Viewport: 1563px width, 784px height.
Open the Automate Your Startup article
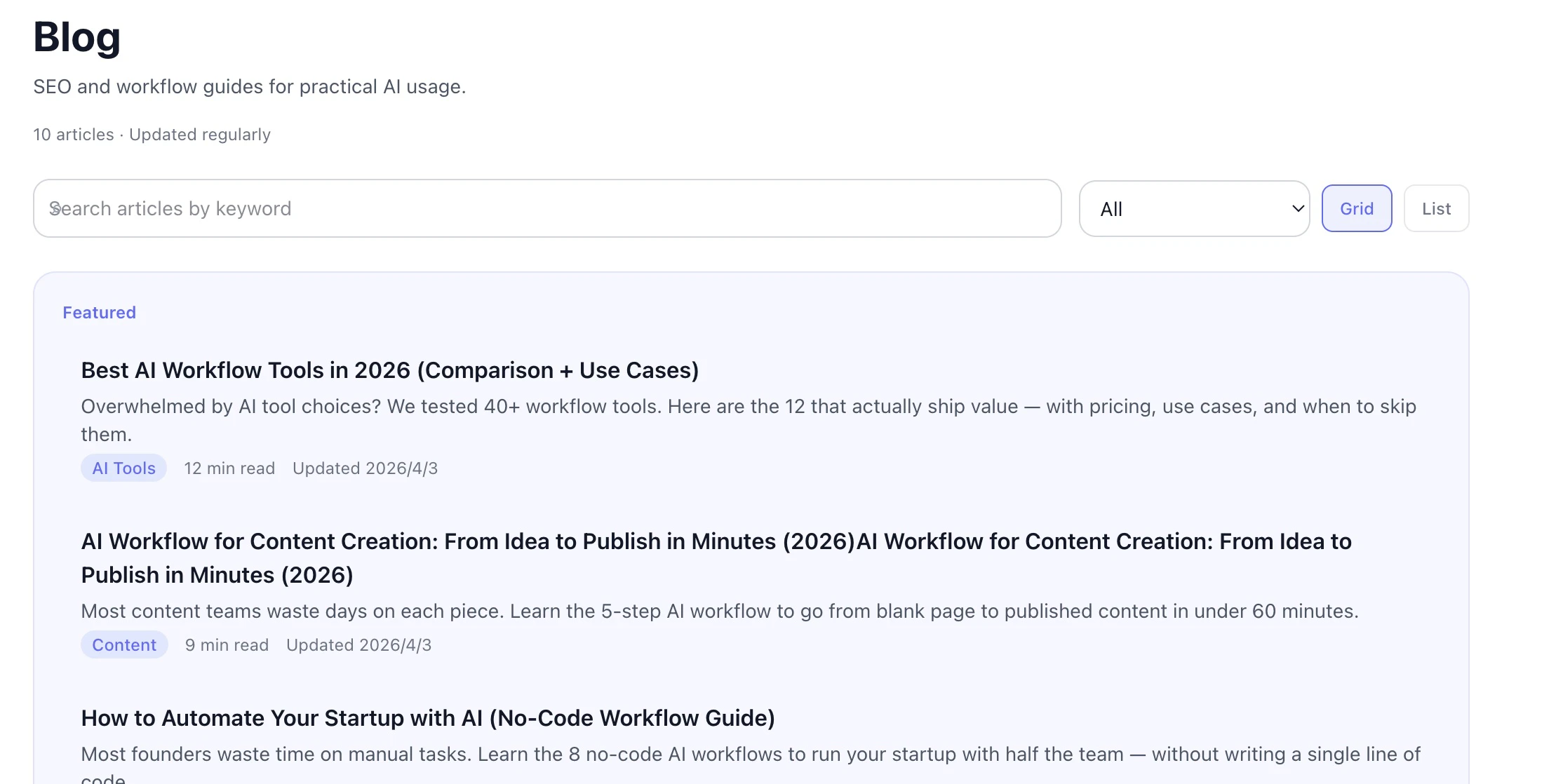point(428,718)
